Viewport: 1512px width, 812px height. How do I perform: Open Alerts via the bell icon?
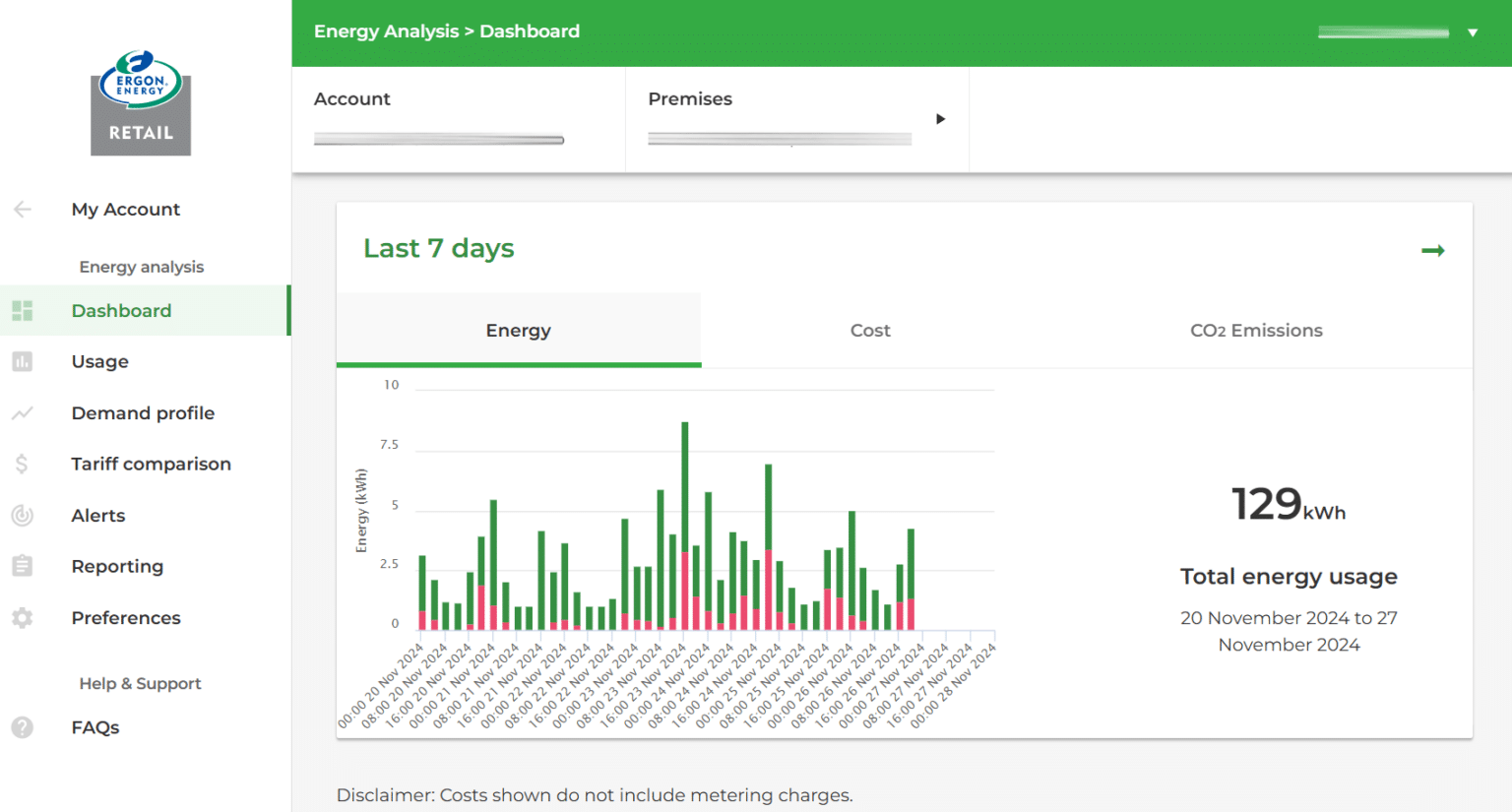[22, 515]
